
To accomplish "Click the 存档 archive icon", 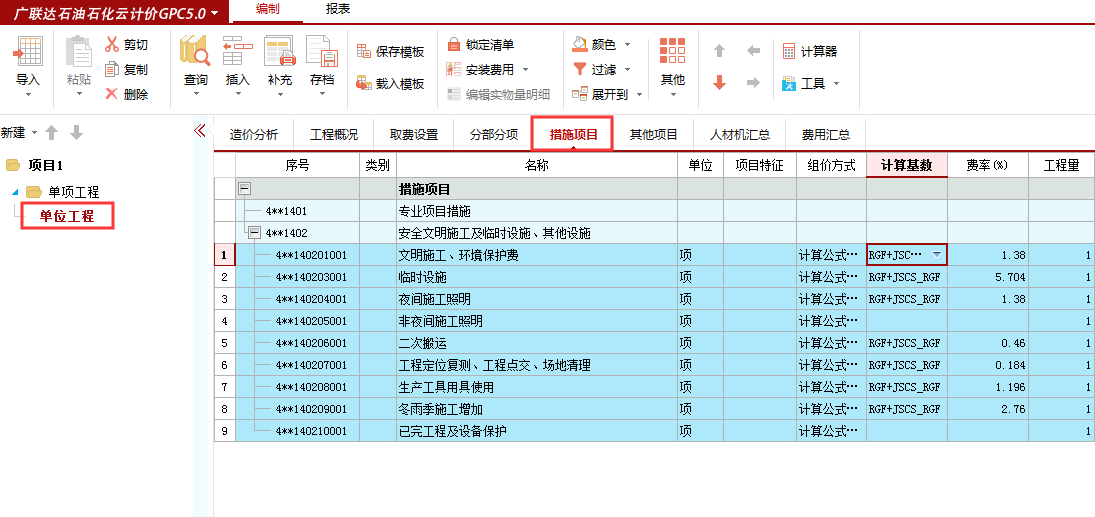I will pos(322,52).
